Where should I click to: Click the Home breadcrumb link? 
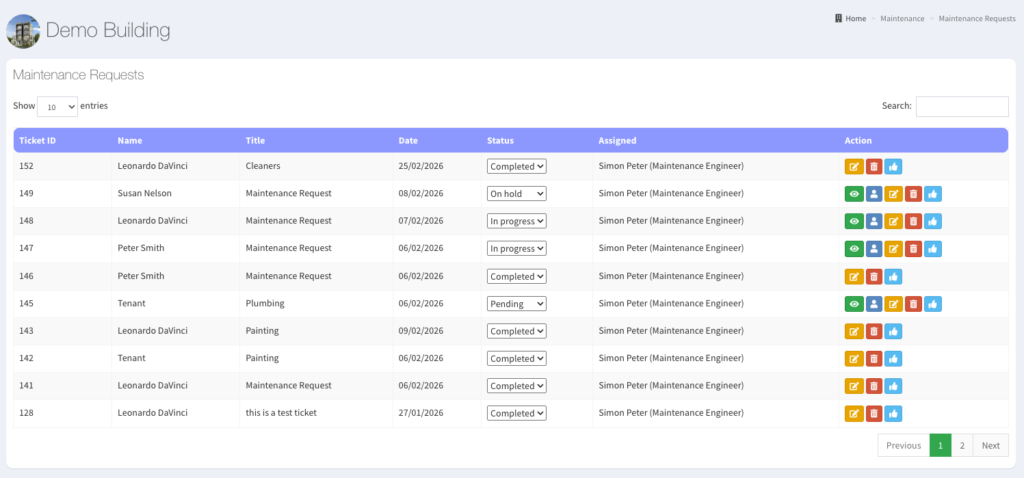[855, 18]
